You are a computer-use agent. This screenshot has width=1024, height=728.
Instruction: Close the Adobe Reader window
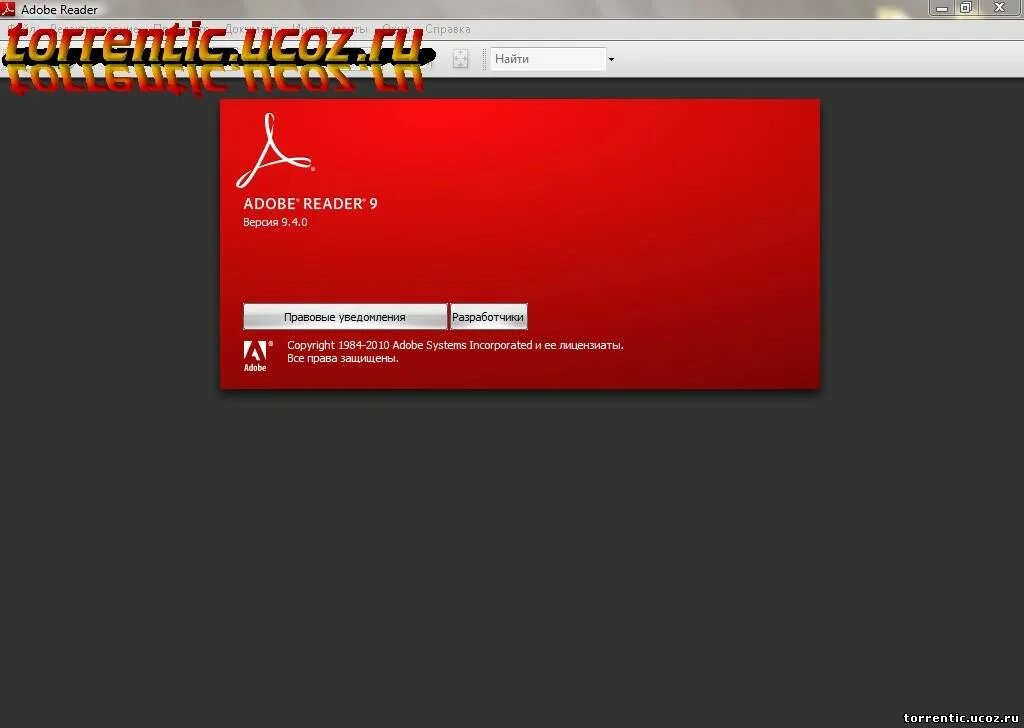(1000, 8)
